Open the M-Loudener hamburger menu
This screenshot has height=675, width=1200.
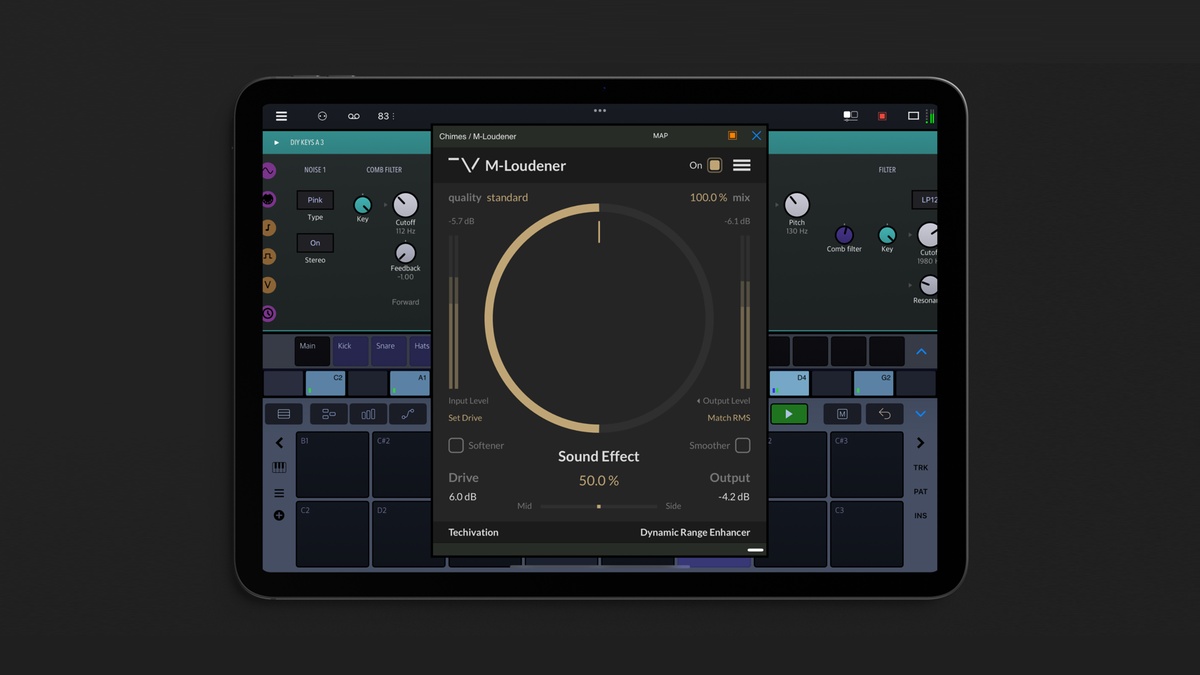point(742,165)
